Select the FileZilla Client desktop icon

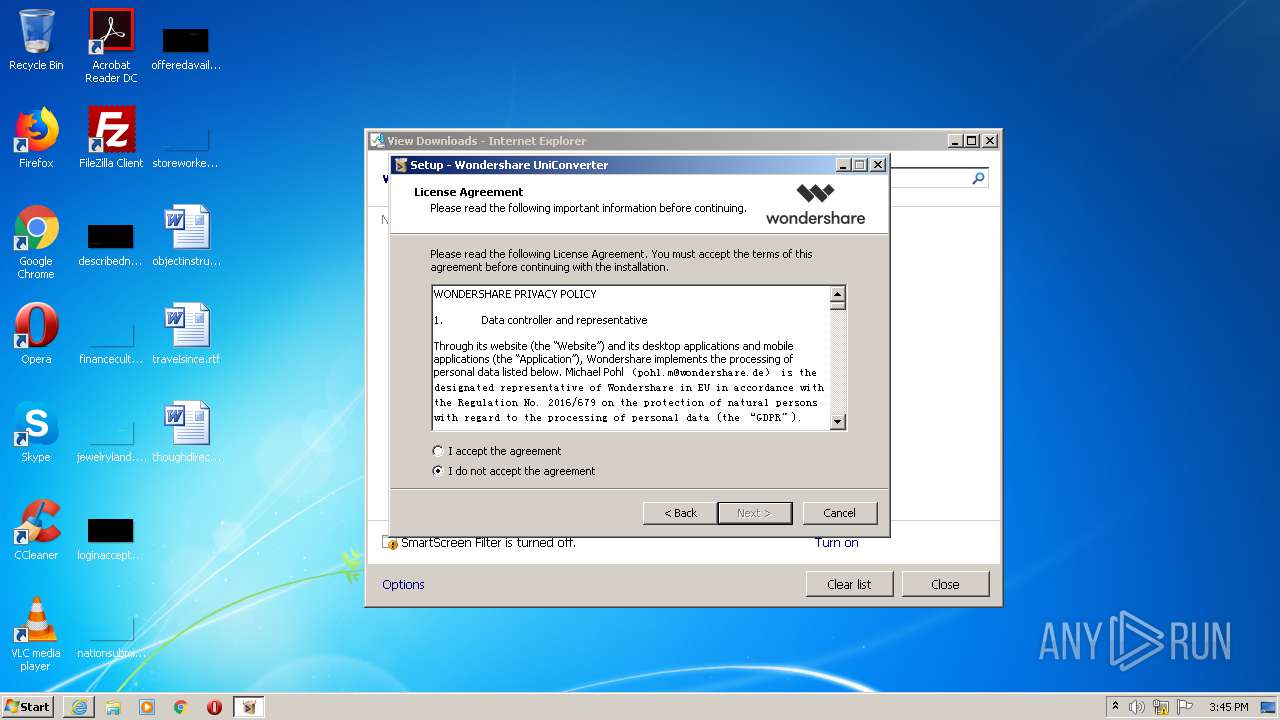(x=111, y=139)
